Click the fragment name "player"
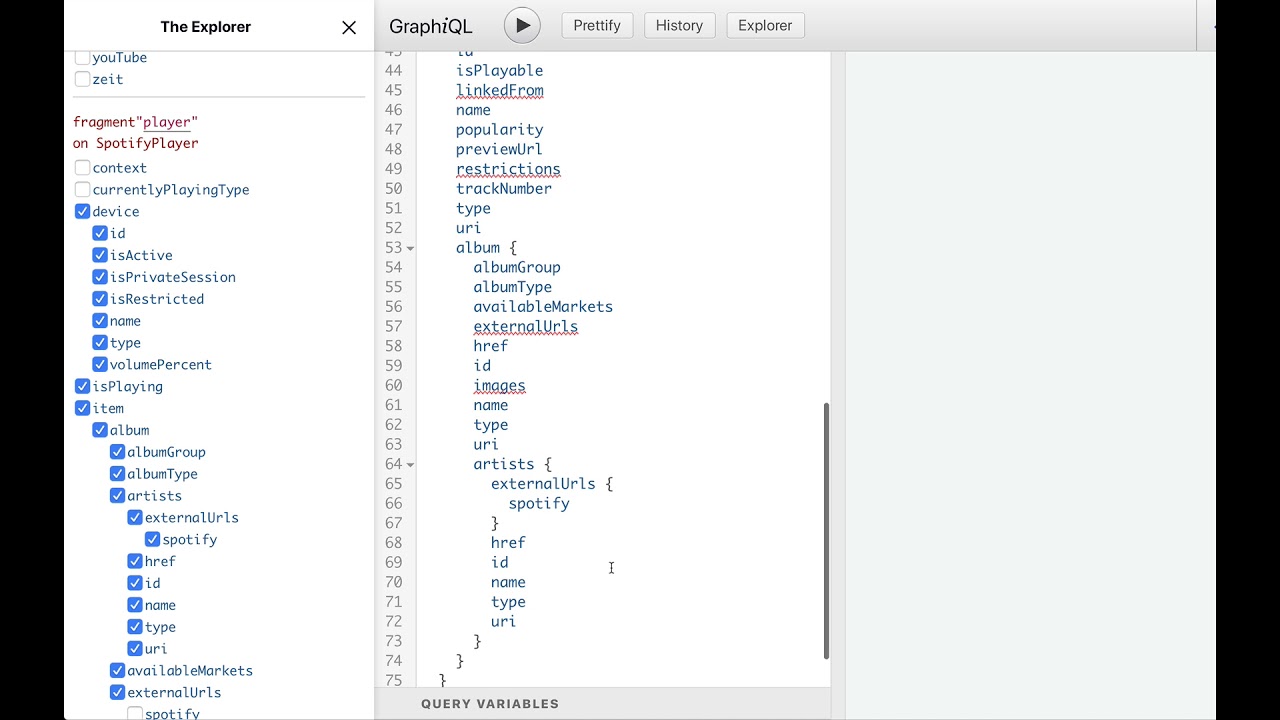Screen dimensions: 1280x720 click(167, 122)
